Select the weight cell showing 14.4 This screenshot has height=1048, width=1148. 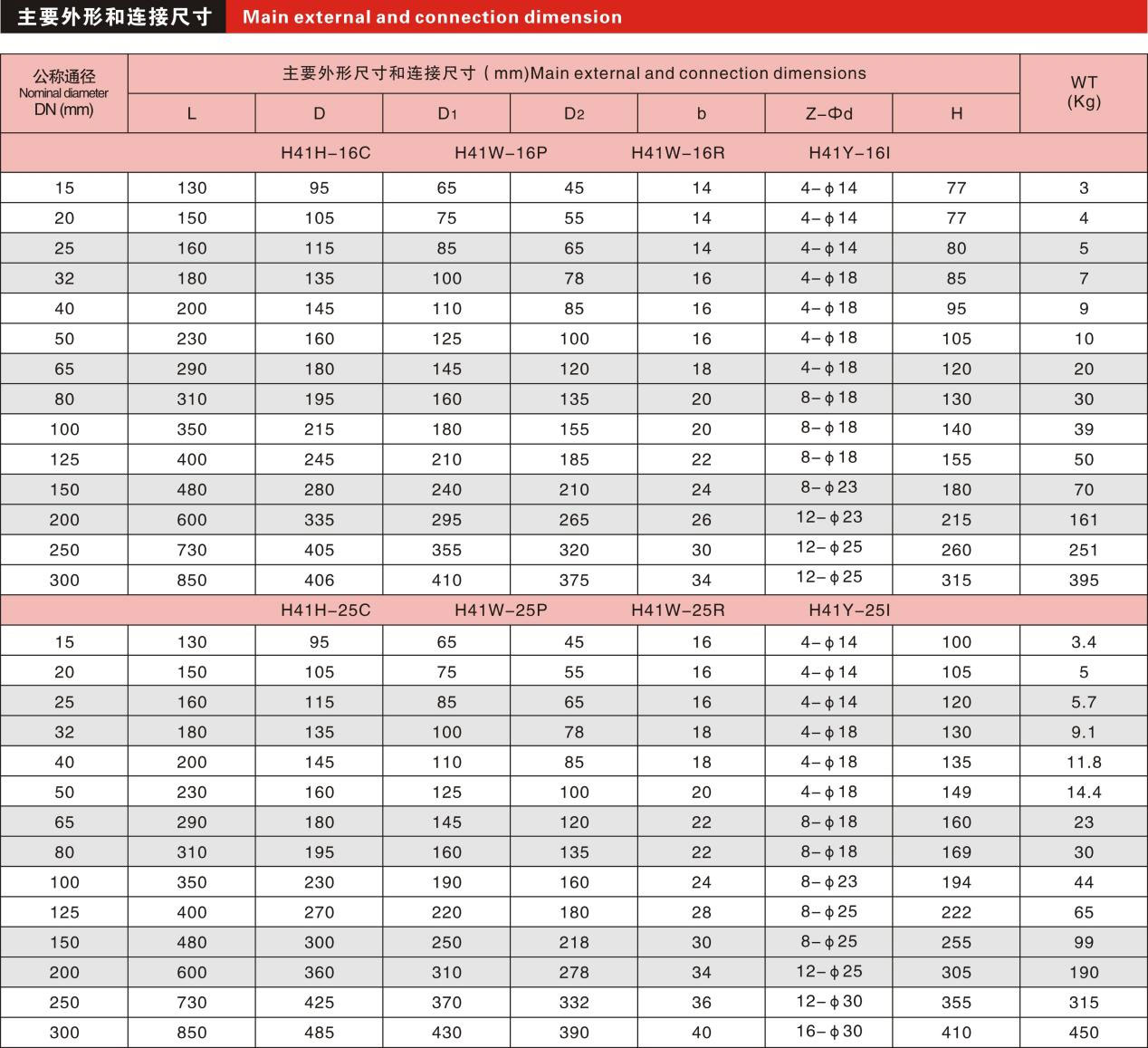[1084, 793]
